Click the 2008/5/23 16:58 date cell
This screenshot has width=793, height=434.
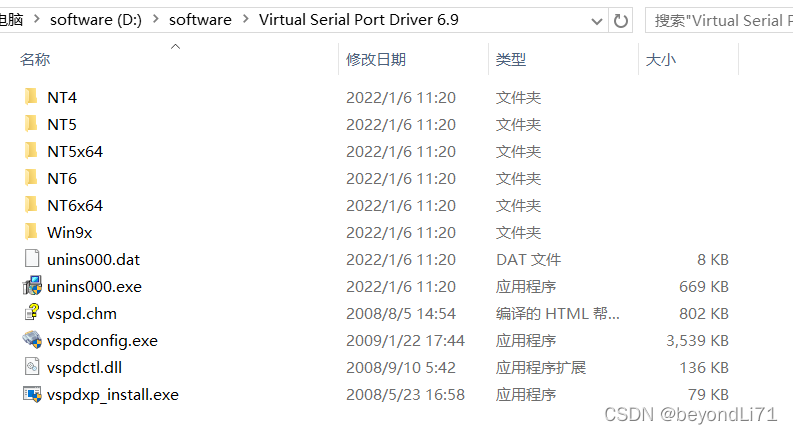pyautogui.click(x=405, y=395)
